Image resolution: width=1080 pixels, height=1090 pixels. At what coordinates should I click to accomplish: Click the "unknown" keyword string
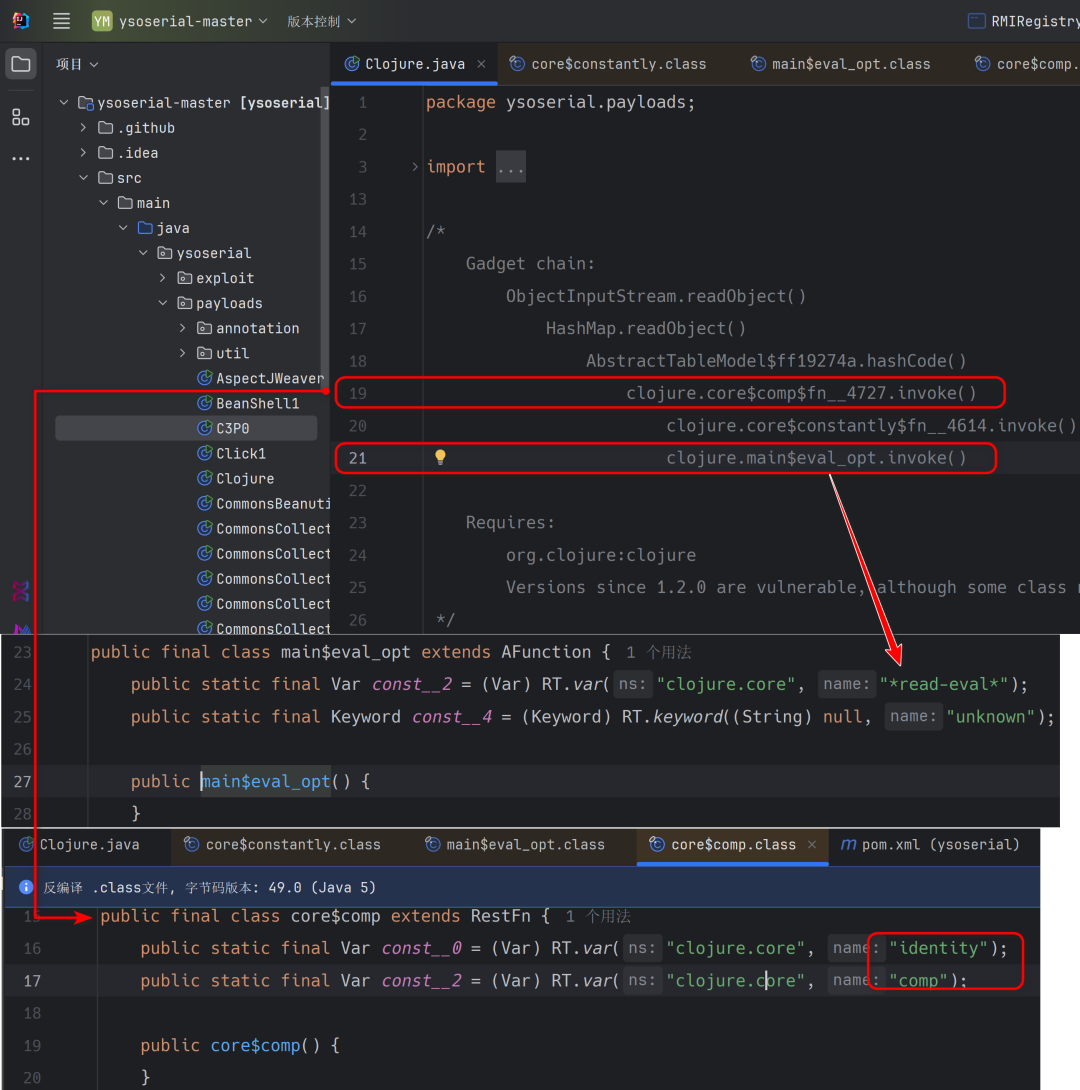pyautogui.click(x=991, y=717)
